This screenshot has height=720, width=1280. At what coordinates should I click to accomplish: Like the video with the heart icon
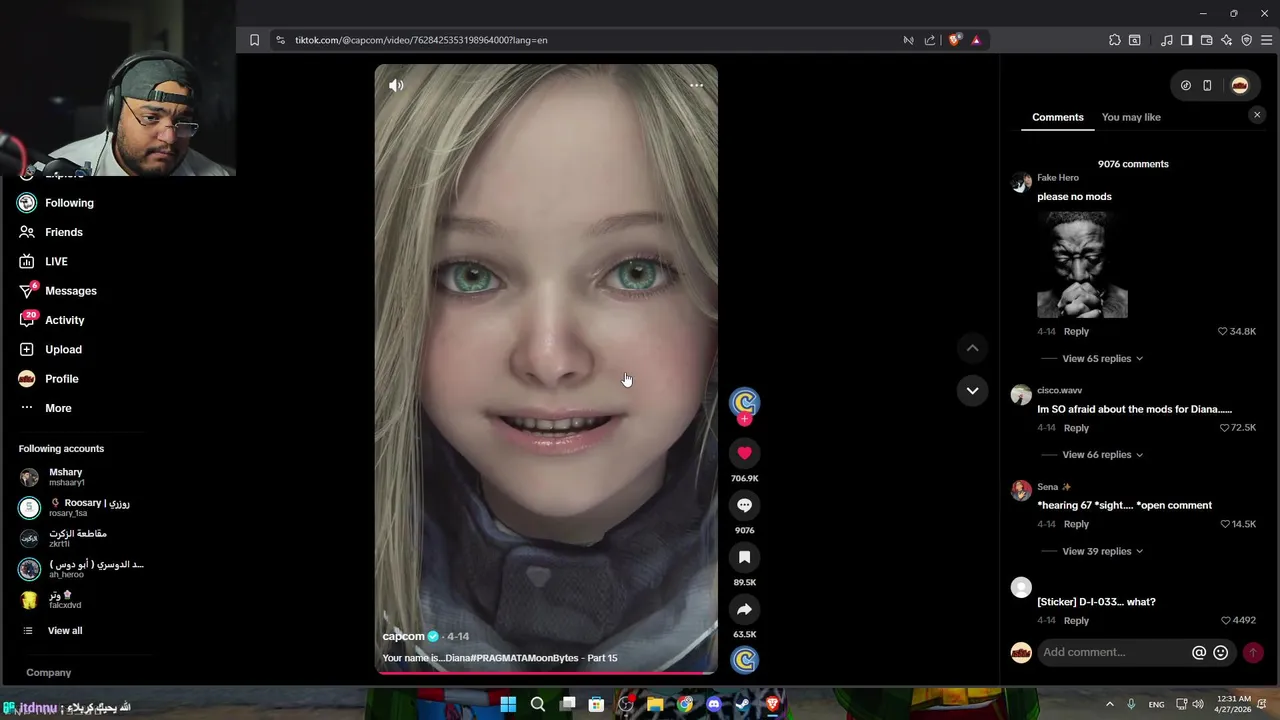[744, 453]
